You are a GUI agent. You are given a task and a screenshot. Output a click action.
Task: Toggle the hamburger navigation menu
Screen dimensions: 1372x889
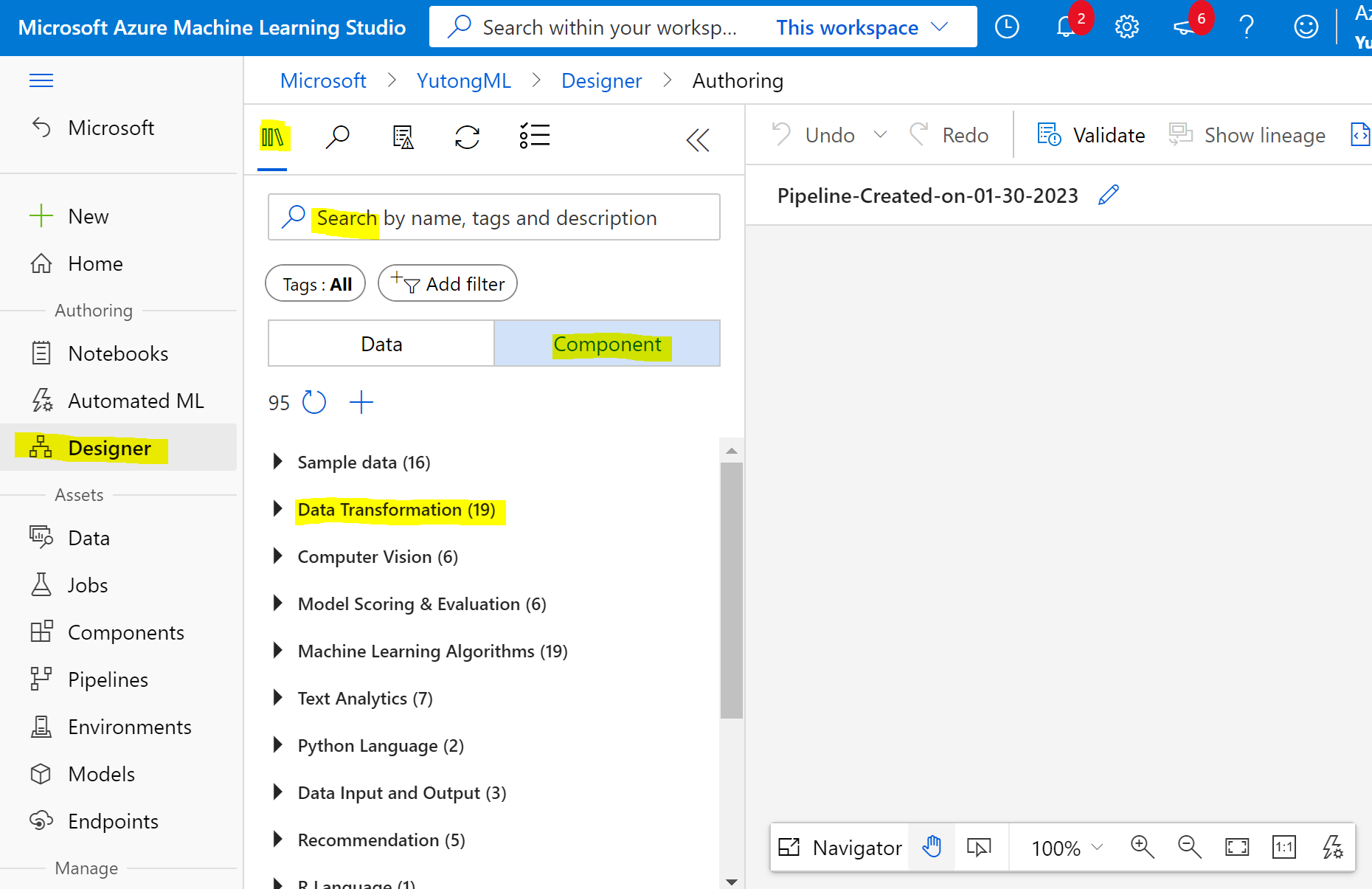[x=41, y=80]
